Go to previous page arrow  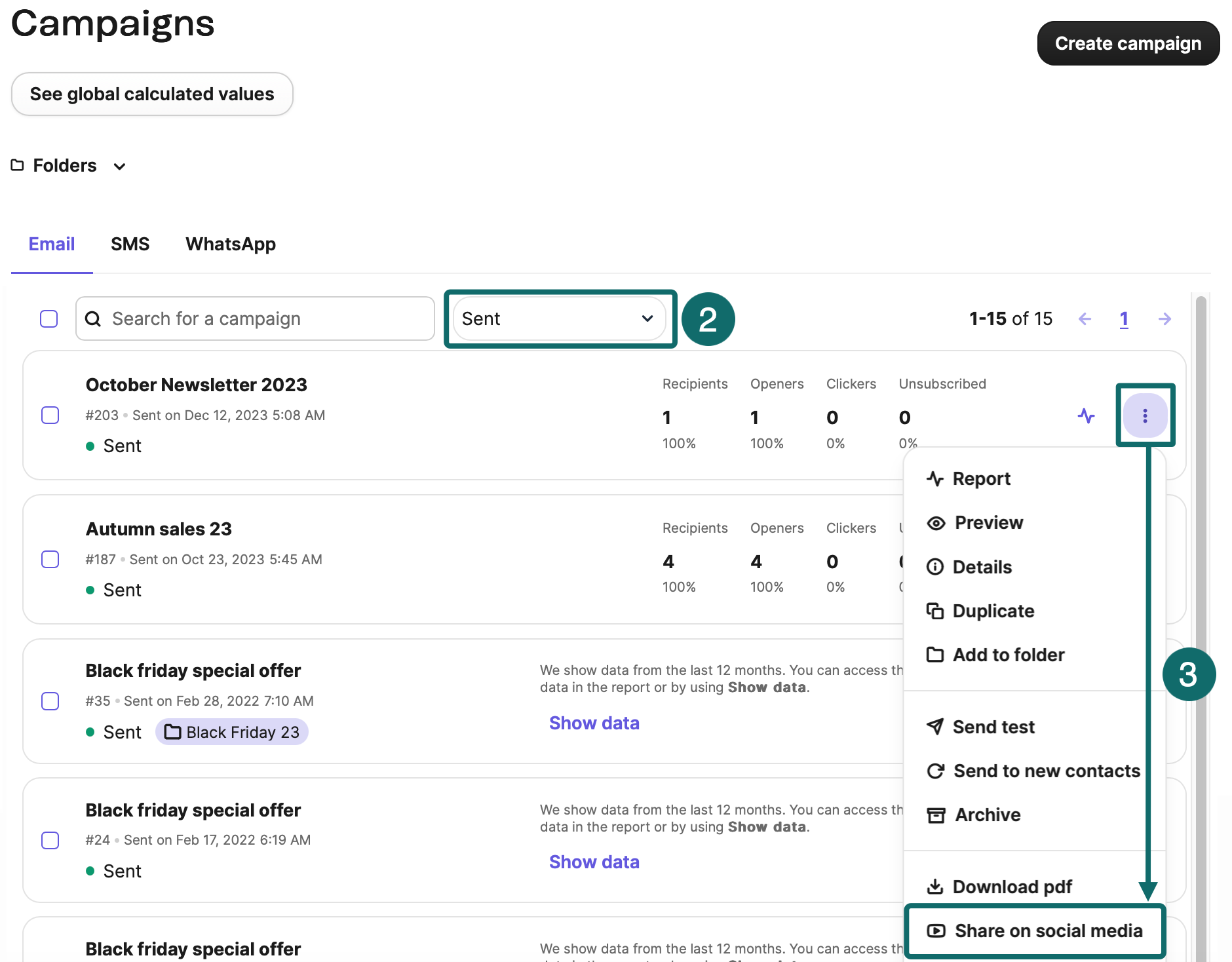(x=1085, y=319)
